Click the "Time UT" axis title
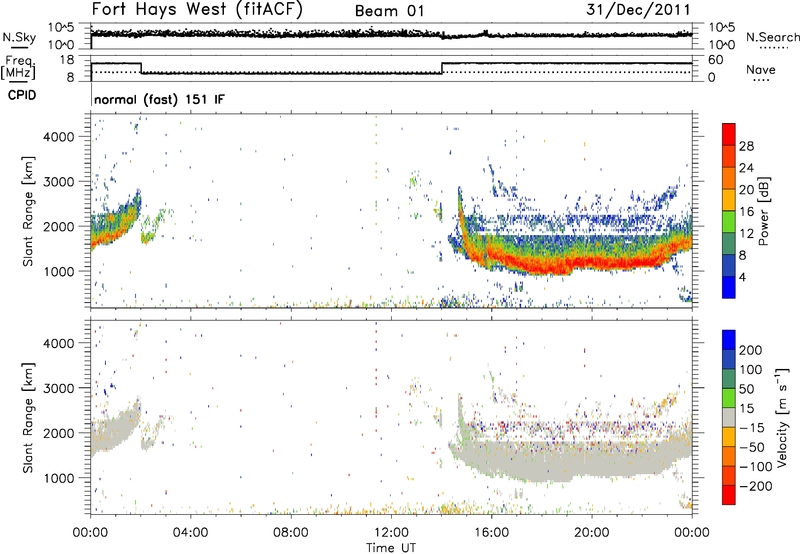Screen dimensions: 800x554 [391, 547]
